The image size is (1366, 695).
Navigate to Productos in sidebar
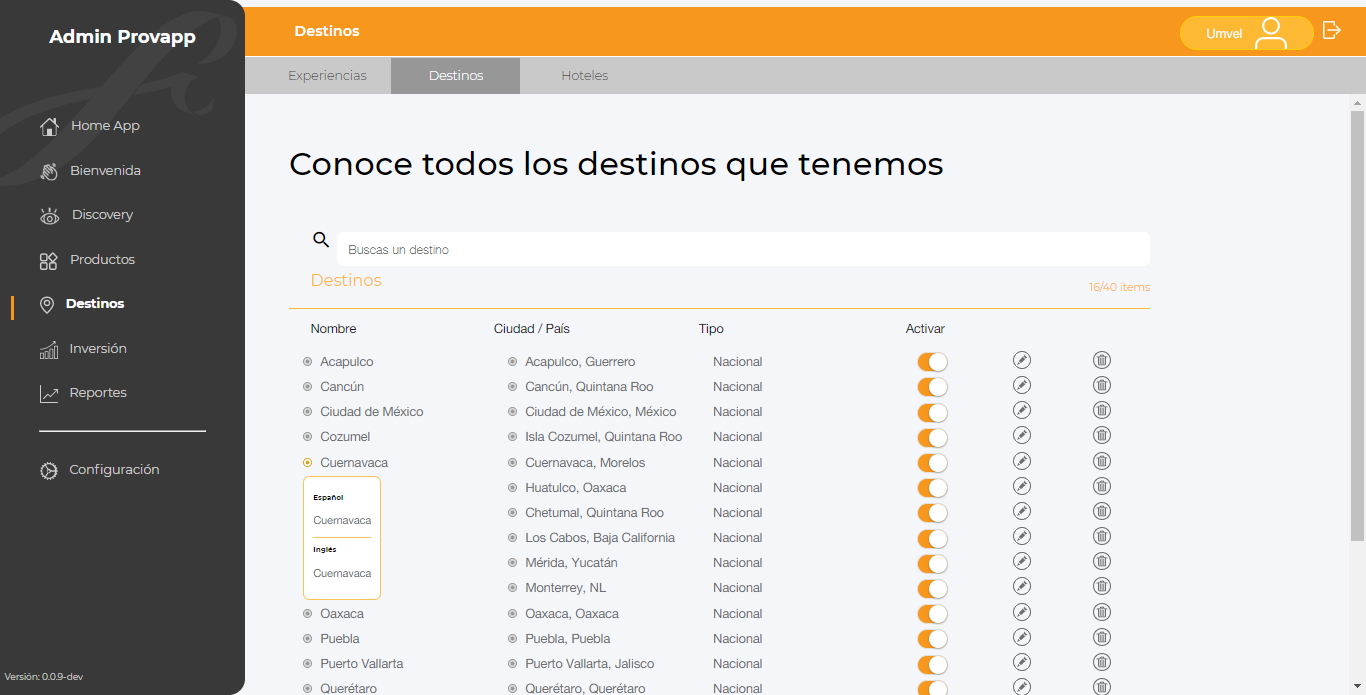(102, 260)
